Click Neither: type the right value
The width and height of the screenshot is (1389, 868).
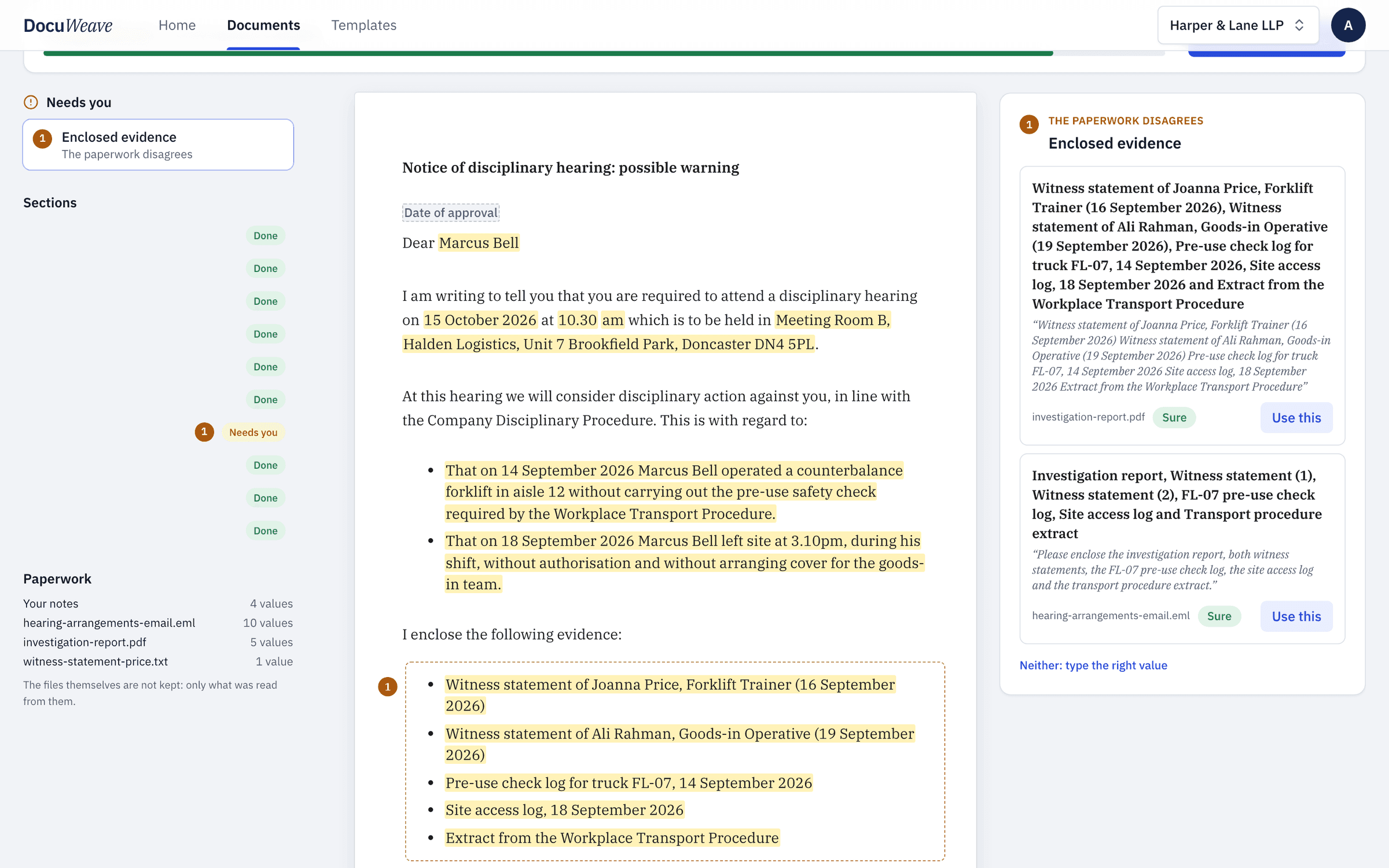pyautogui.click(x=1093, y=665)
